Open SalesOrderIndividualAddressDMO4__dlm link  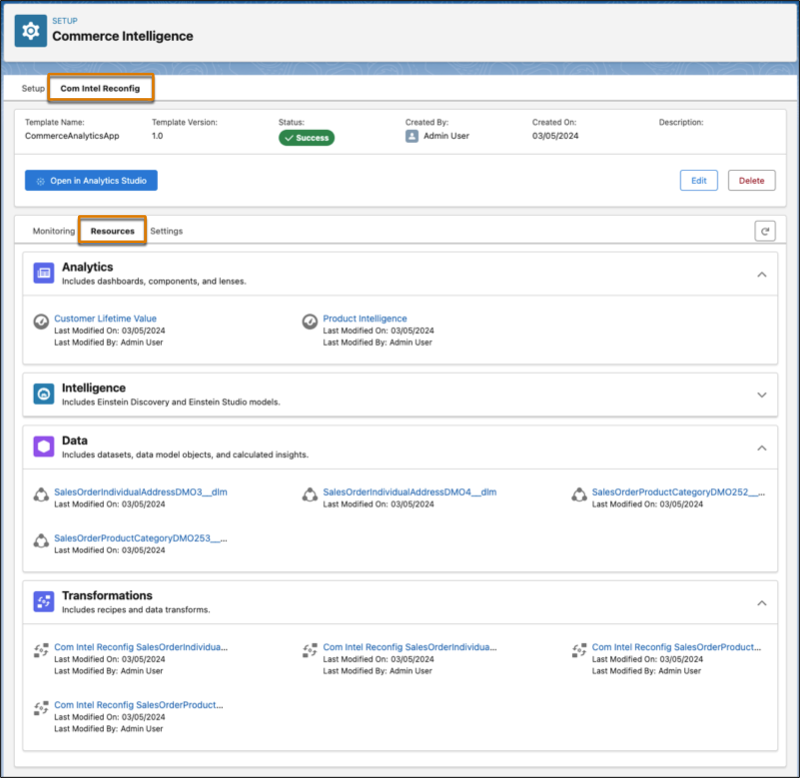(x=410, y=492)
